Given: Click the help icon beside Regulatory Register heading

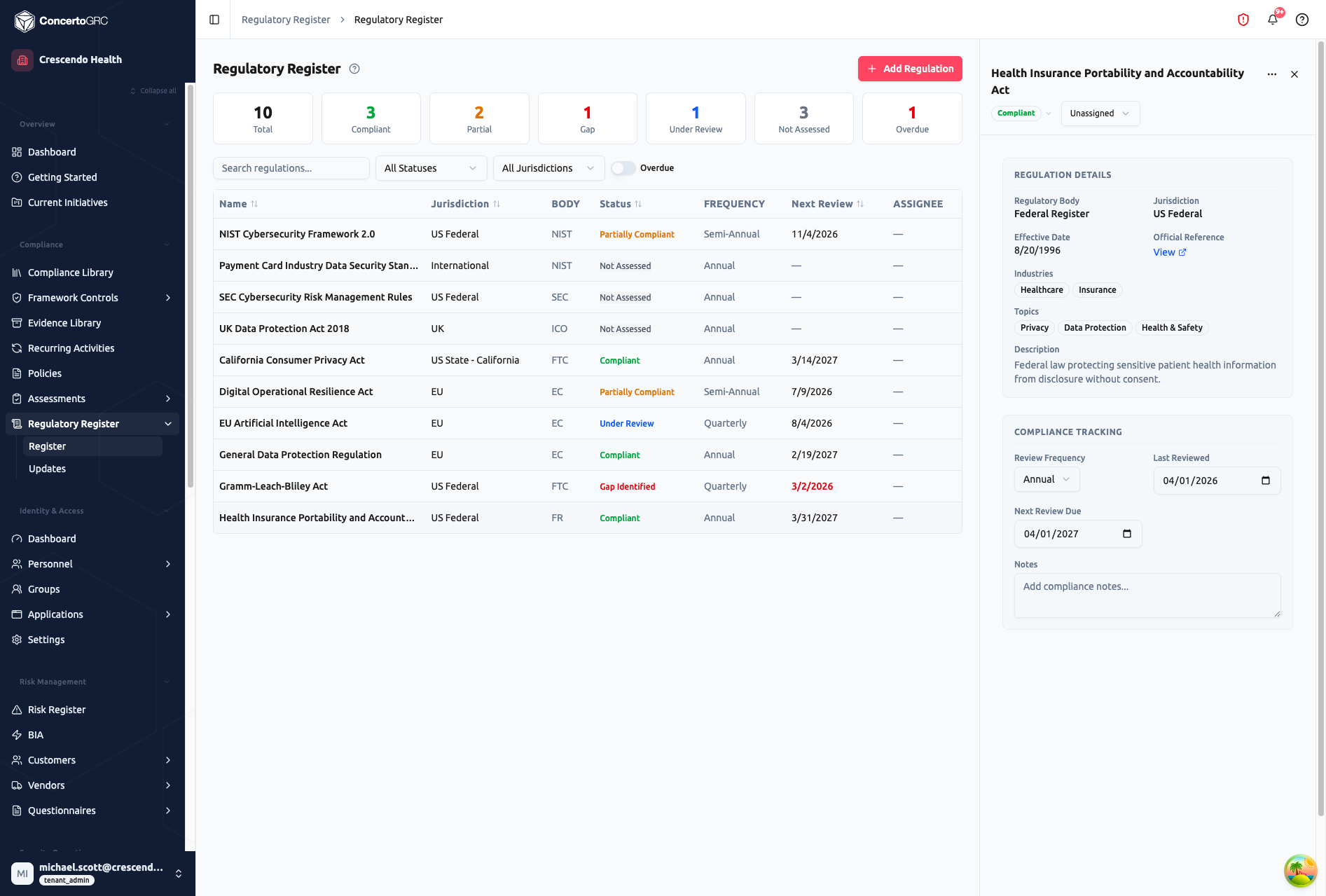Looking at the screenshot, I should coord(354,69).
